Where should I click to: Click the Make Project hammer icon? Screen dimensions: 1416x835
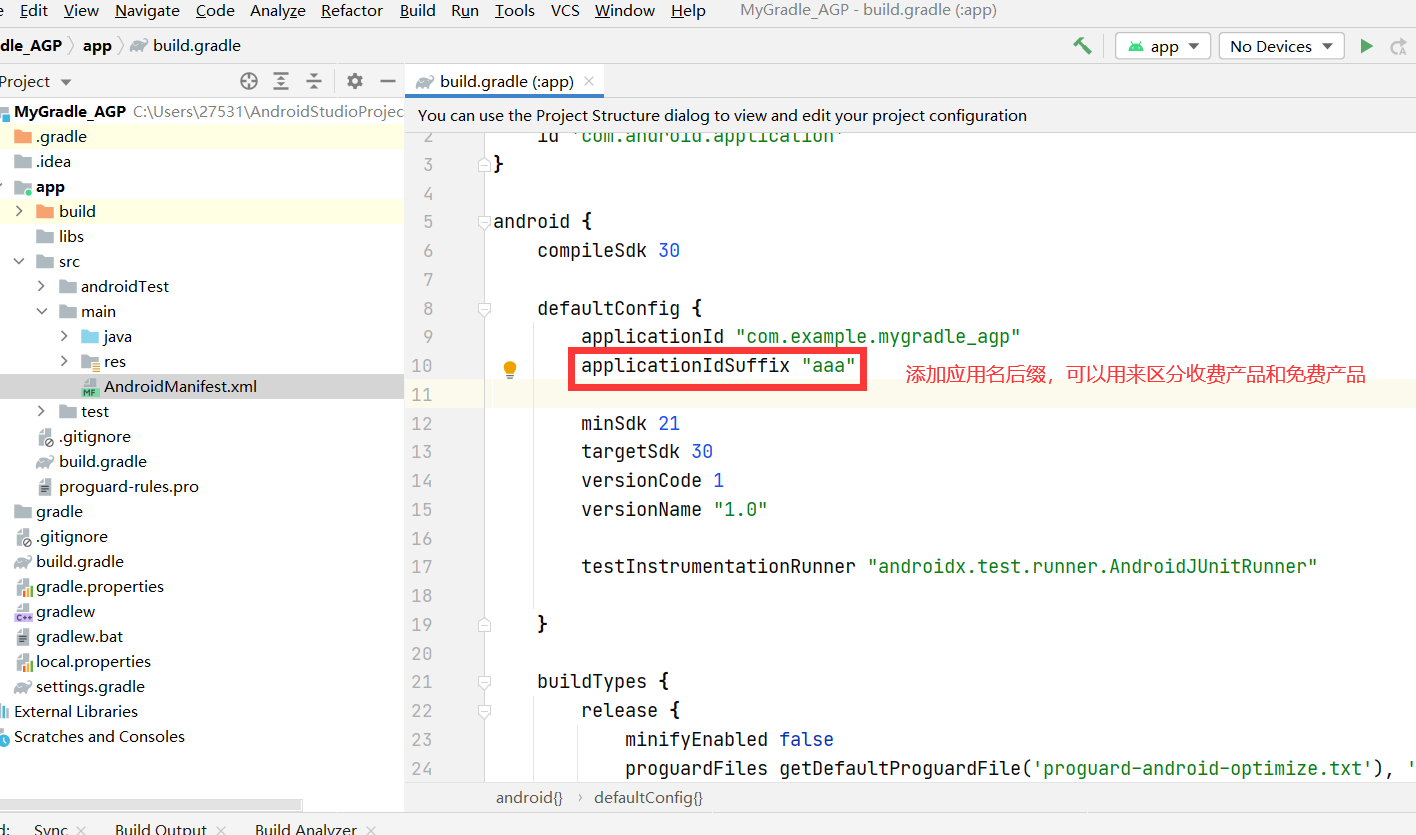click(1082, 46)
